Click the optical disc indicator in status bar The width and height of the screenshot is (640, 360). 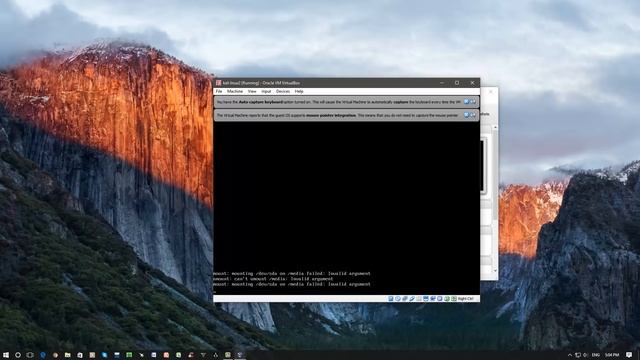(x=398, y=299)
